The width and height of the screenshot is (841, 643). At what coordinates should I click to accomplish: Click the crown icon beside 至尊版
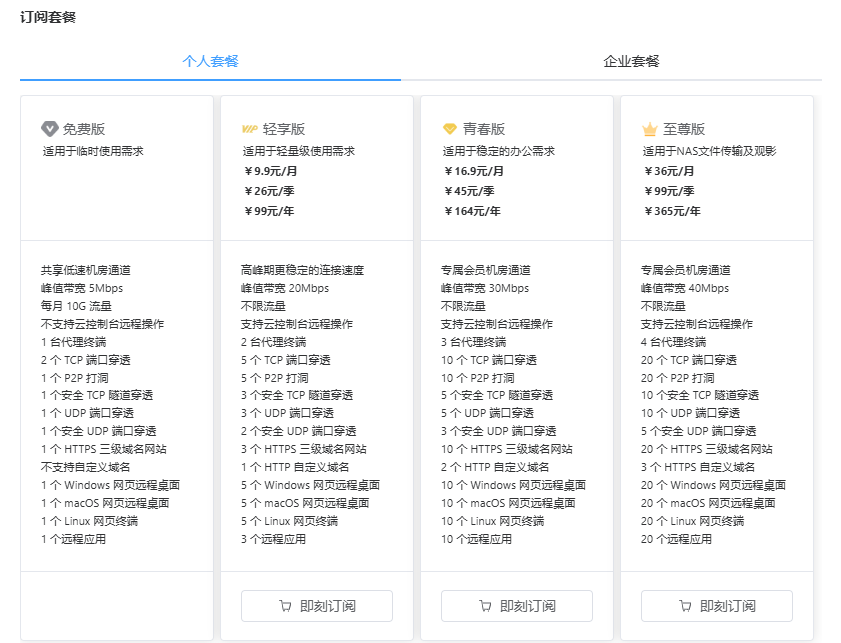[650, 129]
